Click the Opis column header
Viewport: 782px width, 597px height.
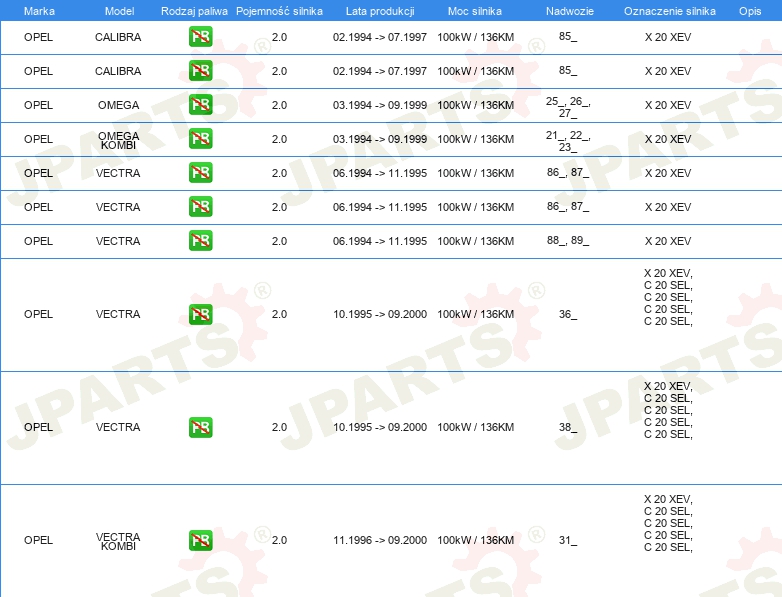click(x=750, y=11)
